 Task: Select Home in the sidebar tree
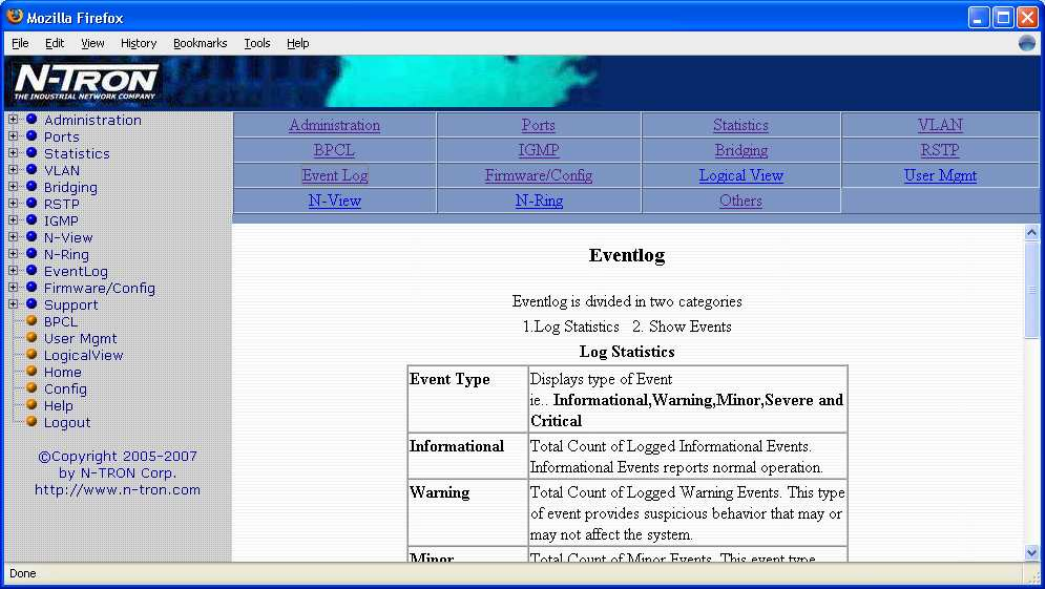tap(63, 372)
